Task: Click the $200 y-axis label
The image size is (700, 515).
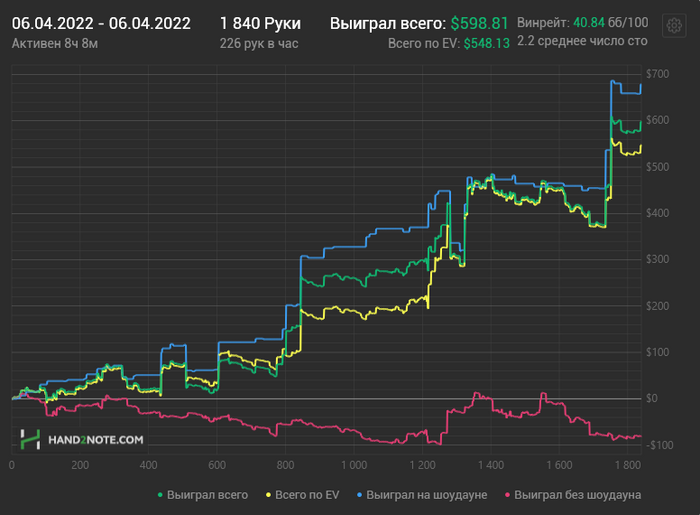Action: click(658, 306)
